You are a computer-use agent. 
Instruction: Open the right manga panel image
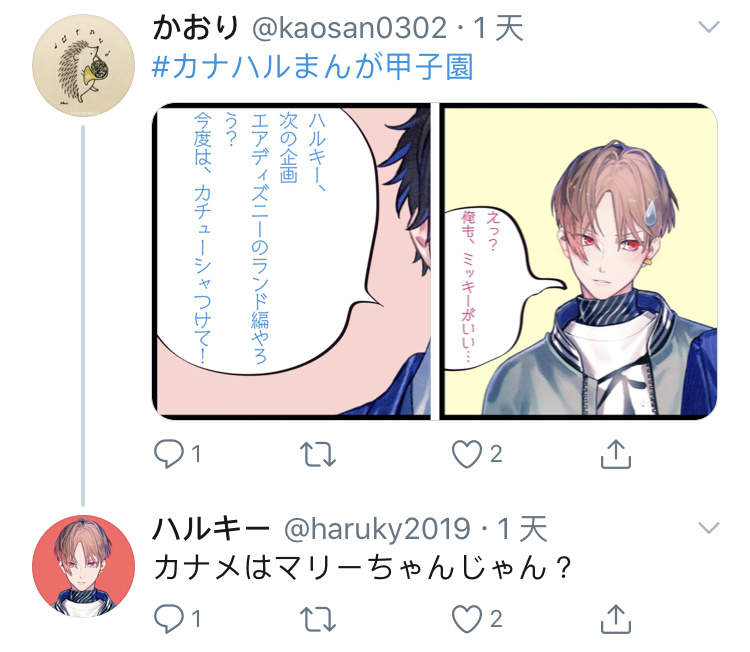579,261
